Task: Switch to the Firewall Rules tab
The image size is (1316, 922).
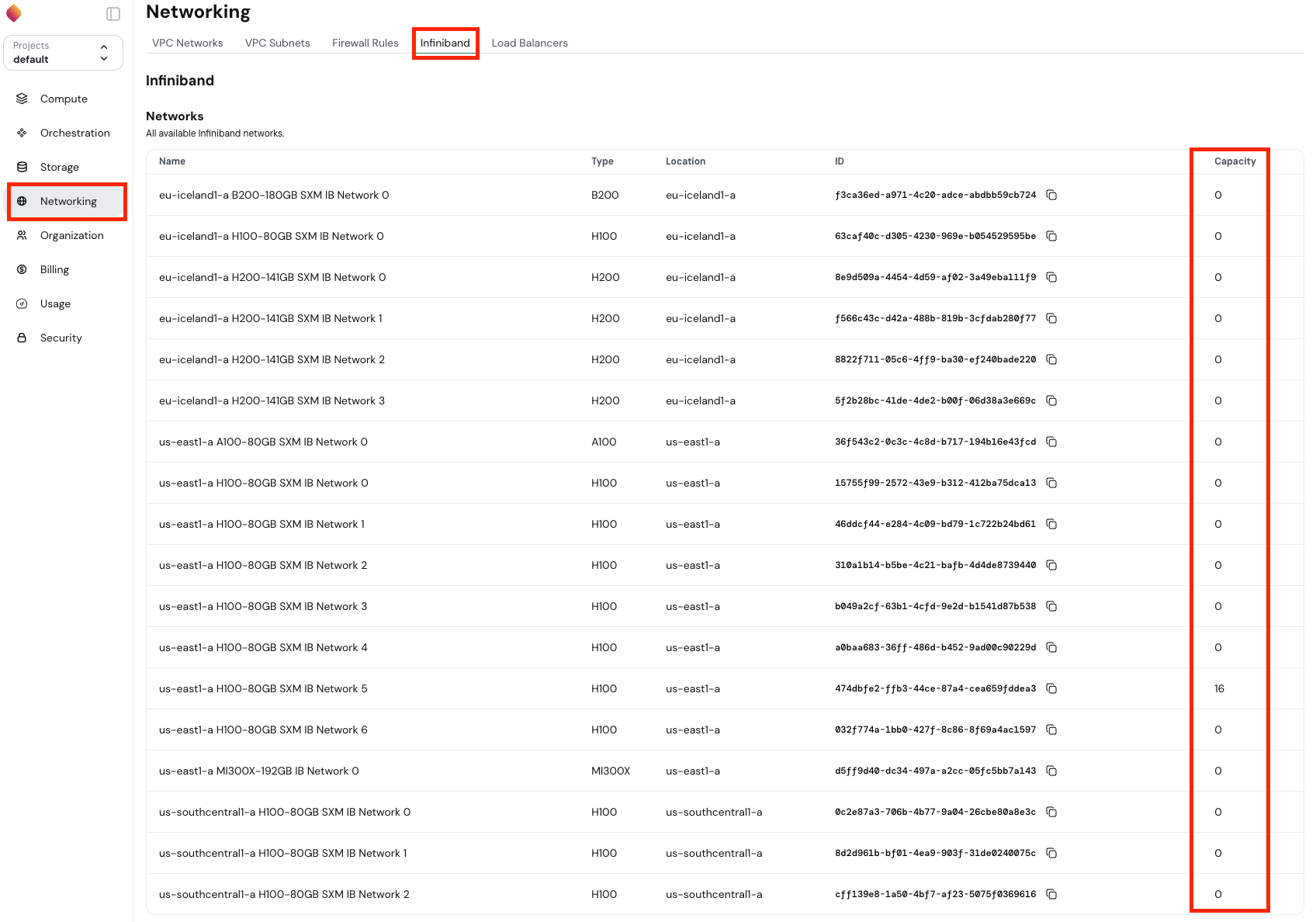Action: (365, 43)
